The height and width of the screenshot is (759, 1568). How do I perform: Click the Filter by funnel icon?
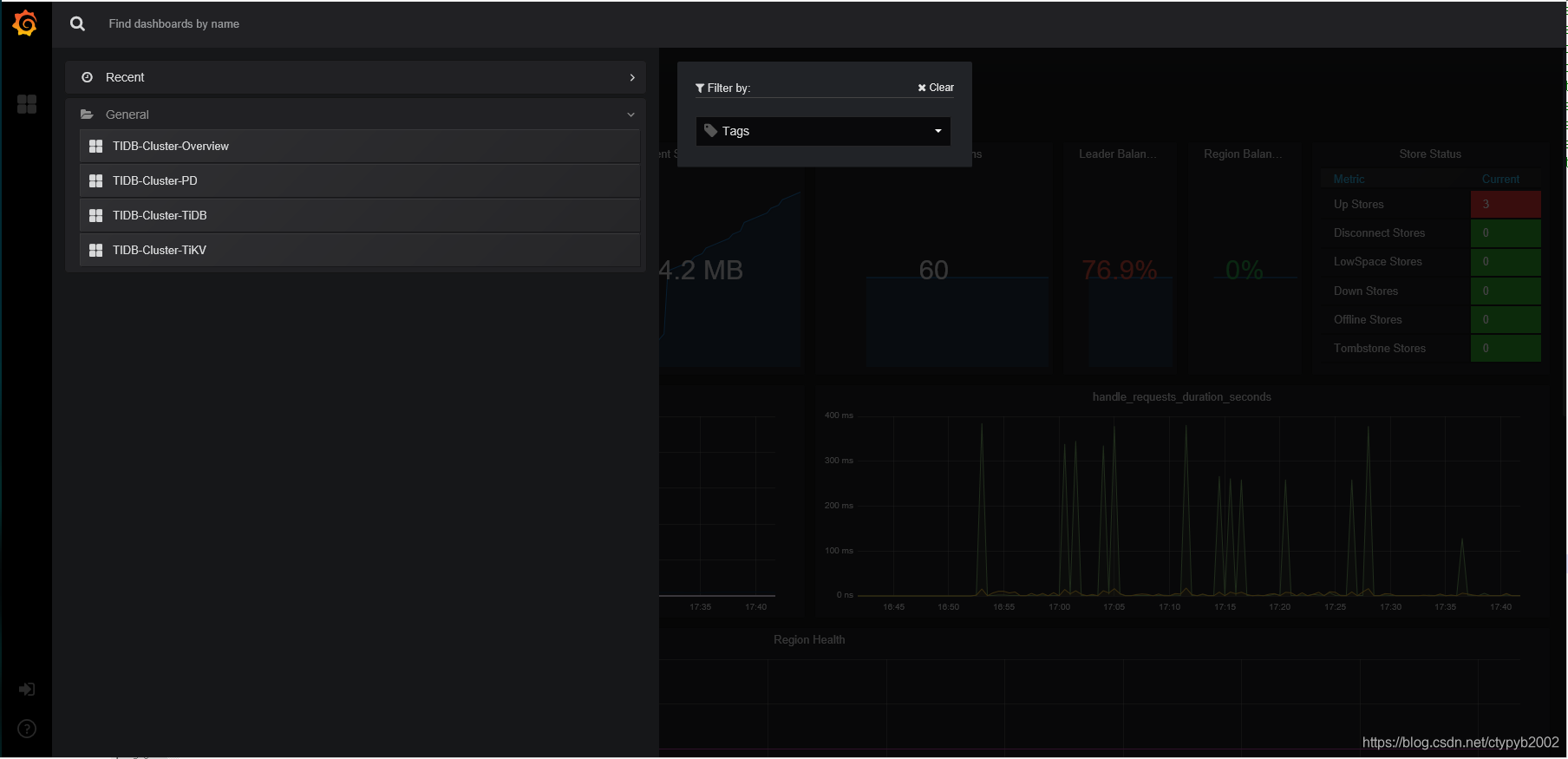[x=700, y=88]
